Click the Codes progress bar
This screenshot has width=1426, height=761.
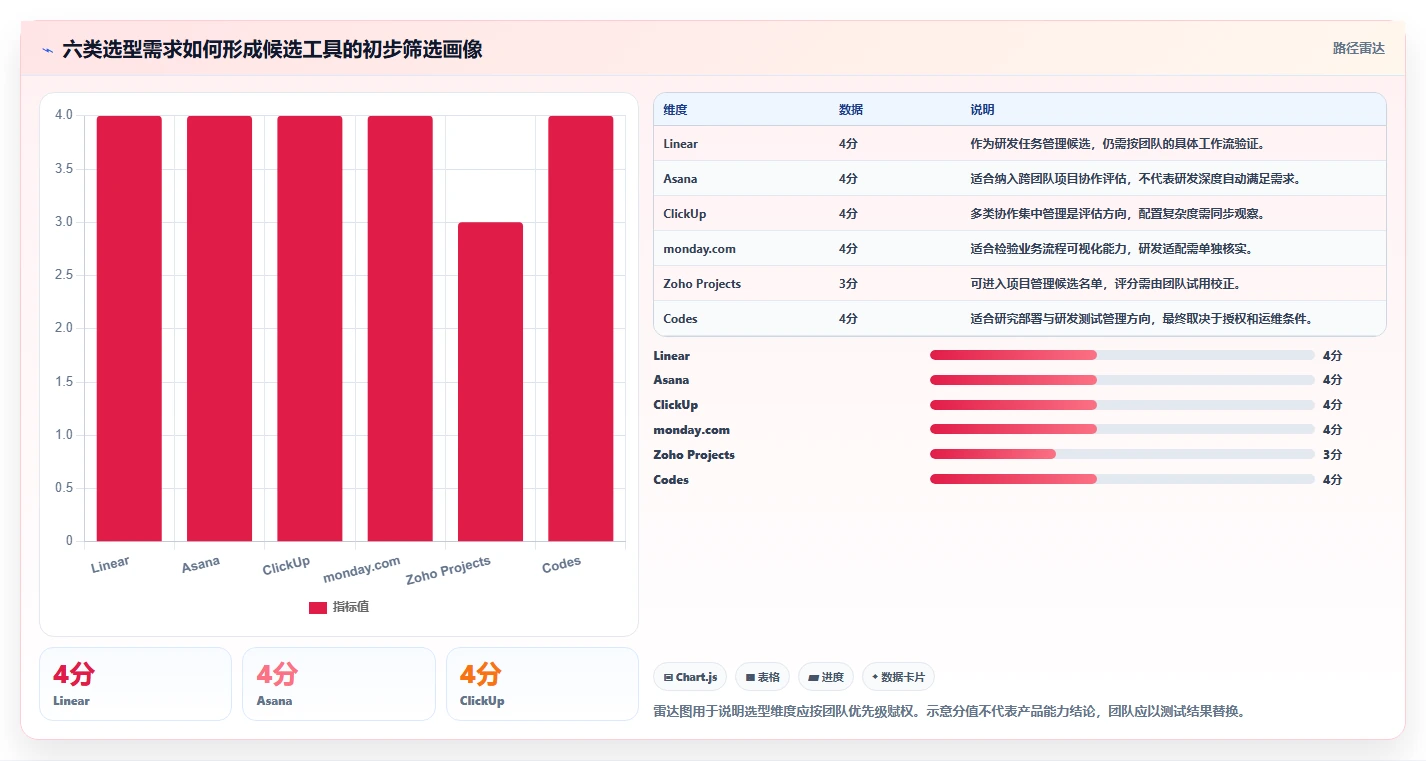point(1122,479)
